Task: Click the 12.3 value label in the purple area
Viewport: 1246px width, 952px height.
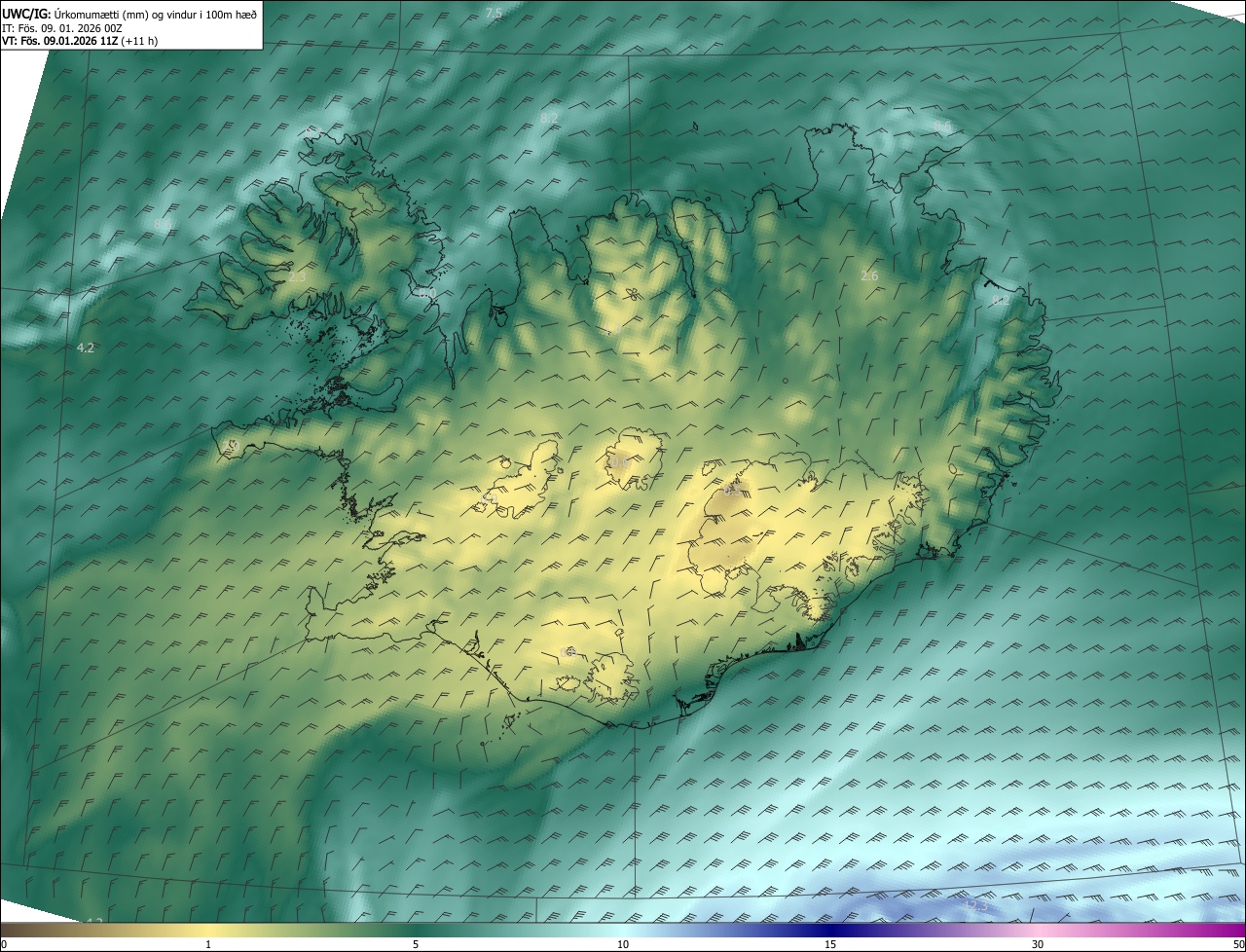Action: 974,906
